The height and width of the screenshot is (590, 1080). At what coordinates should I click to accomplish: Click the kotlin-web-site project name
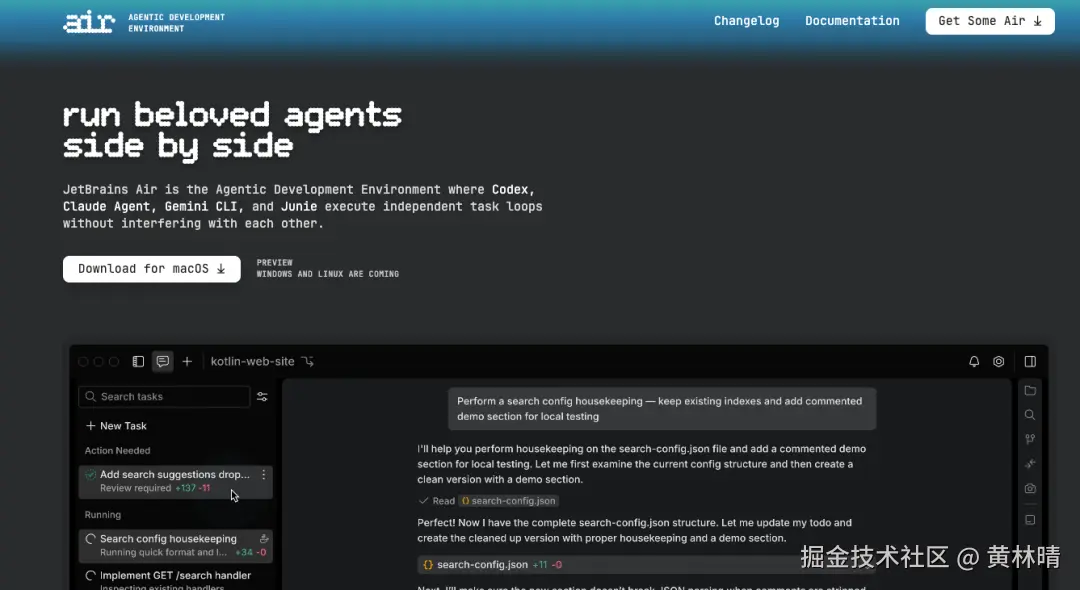(x=252, y=361)
